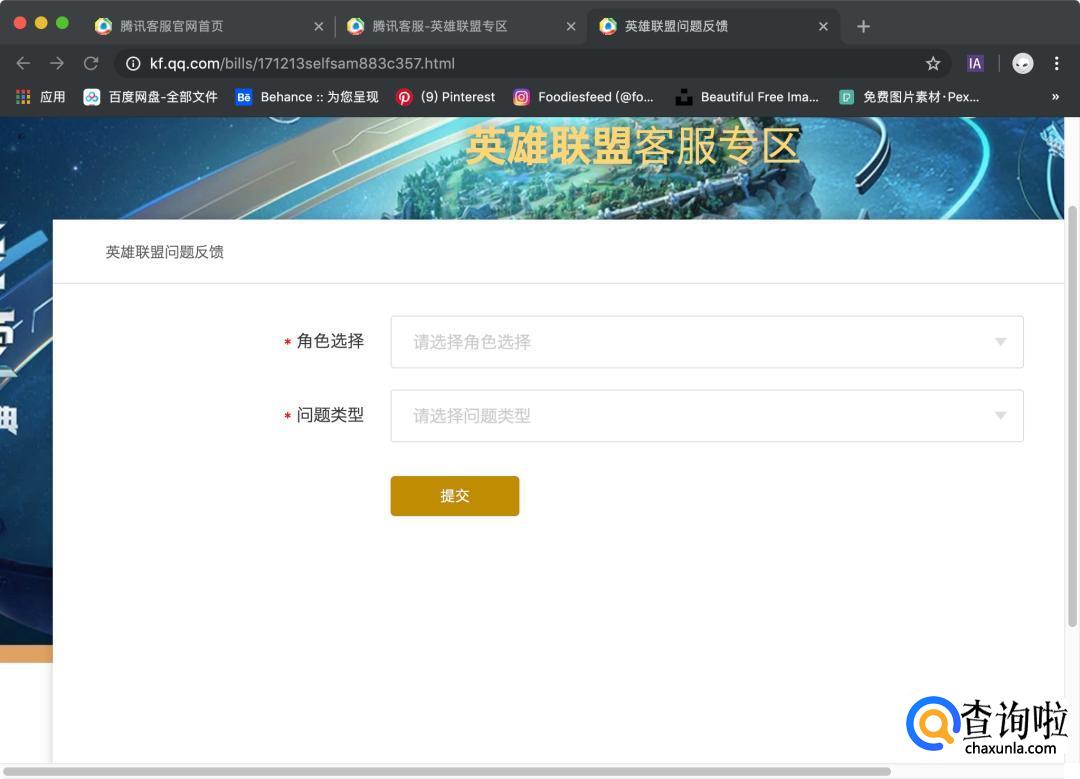Click the 角色选择 field label
The image size is (1080, 779).
click(330, 342)
